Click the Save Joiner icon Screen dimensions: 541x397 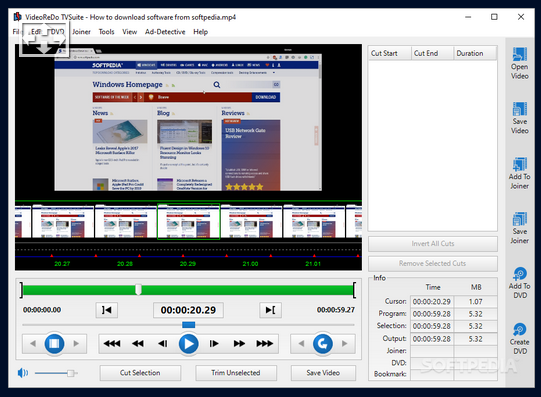[520, 219]
